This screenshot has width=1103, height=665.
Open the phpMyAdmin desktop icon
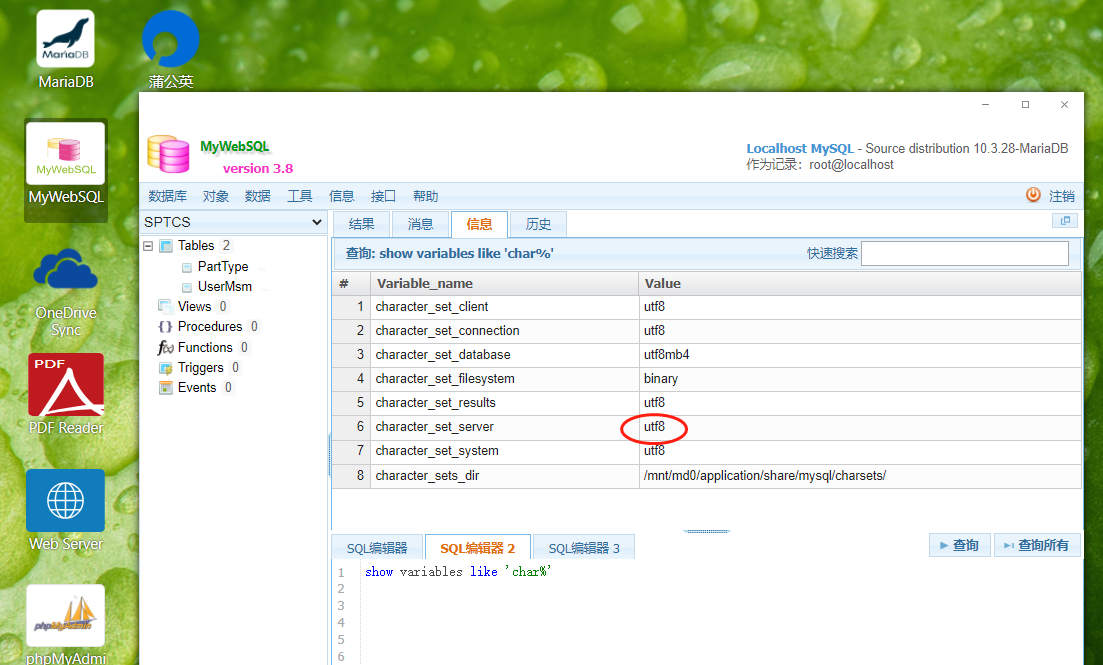pyautogui.click(x=65, y=615)
